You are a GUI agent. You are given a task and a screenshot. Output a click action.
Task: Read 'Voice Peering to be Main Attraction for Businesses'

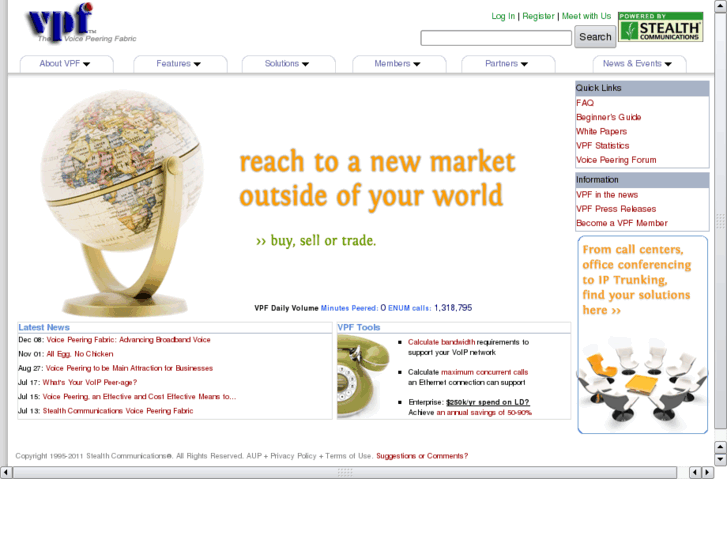pyautogui.click(x=129, y=368)
